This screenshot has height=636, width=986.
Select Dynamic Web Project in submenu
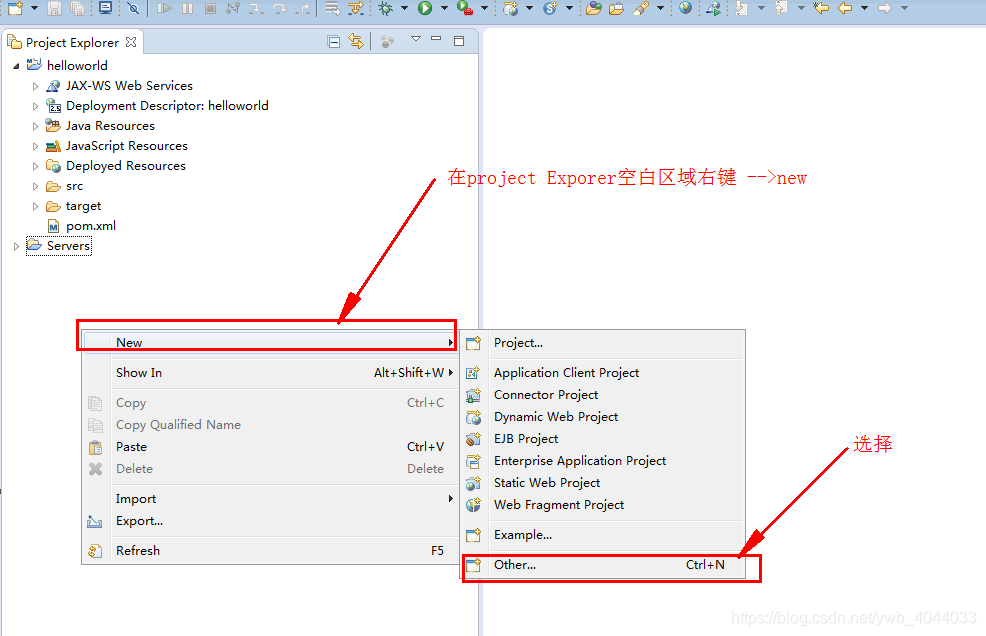[604, 416]
